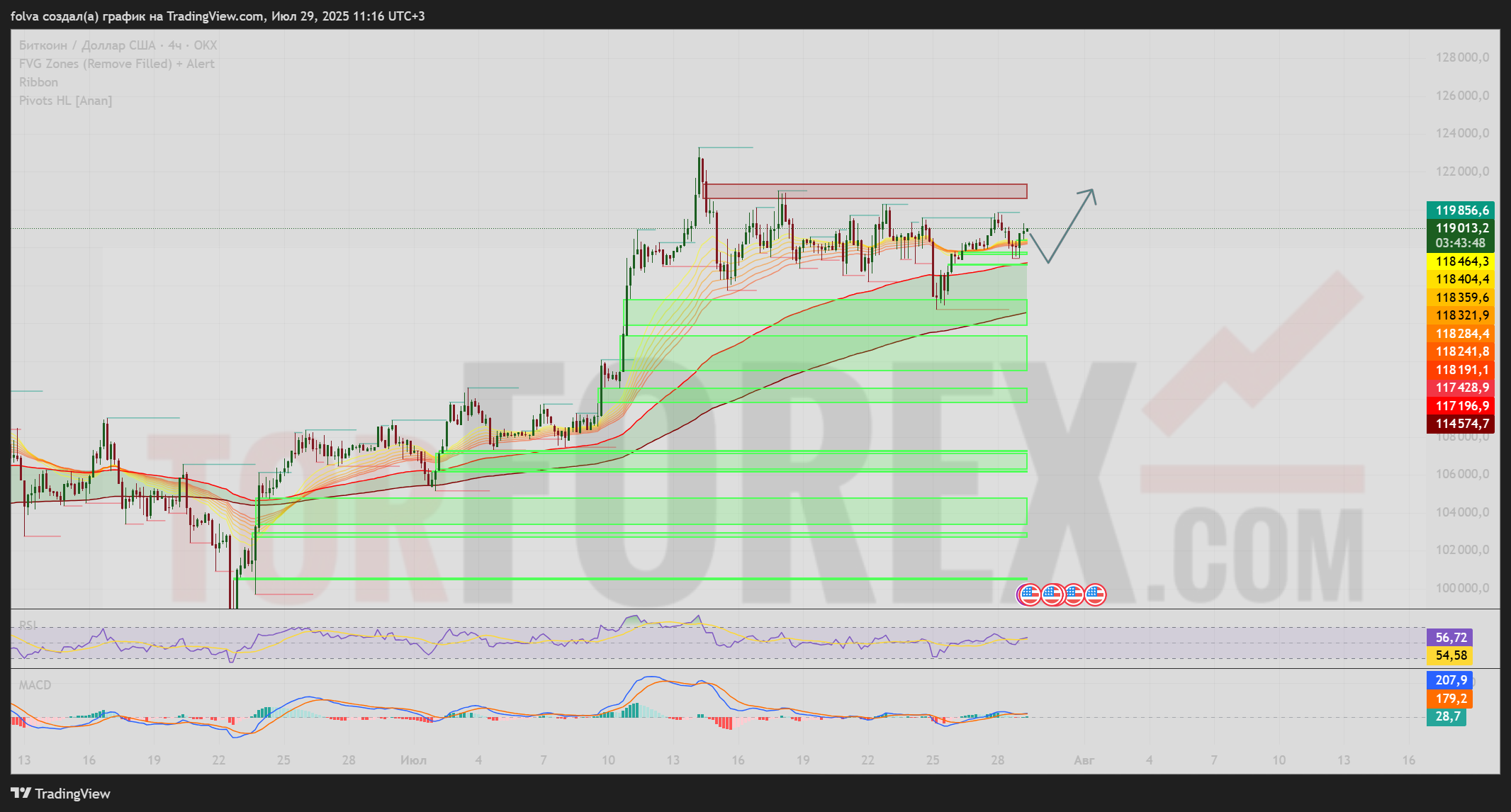The height and width of the screenshot is (812, 1511).
Task: Click the green 119 856,6 price label
Action: 1461,210
